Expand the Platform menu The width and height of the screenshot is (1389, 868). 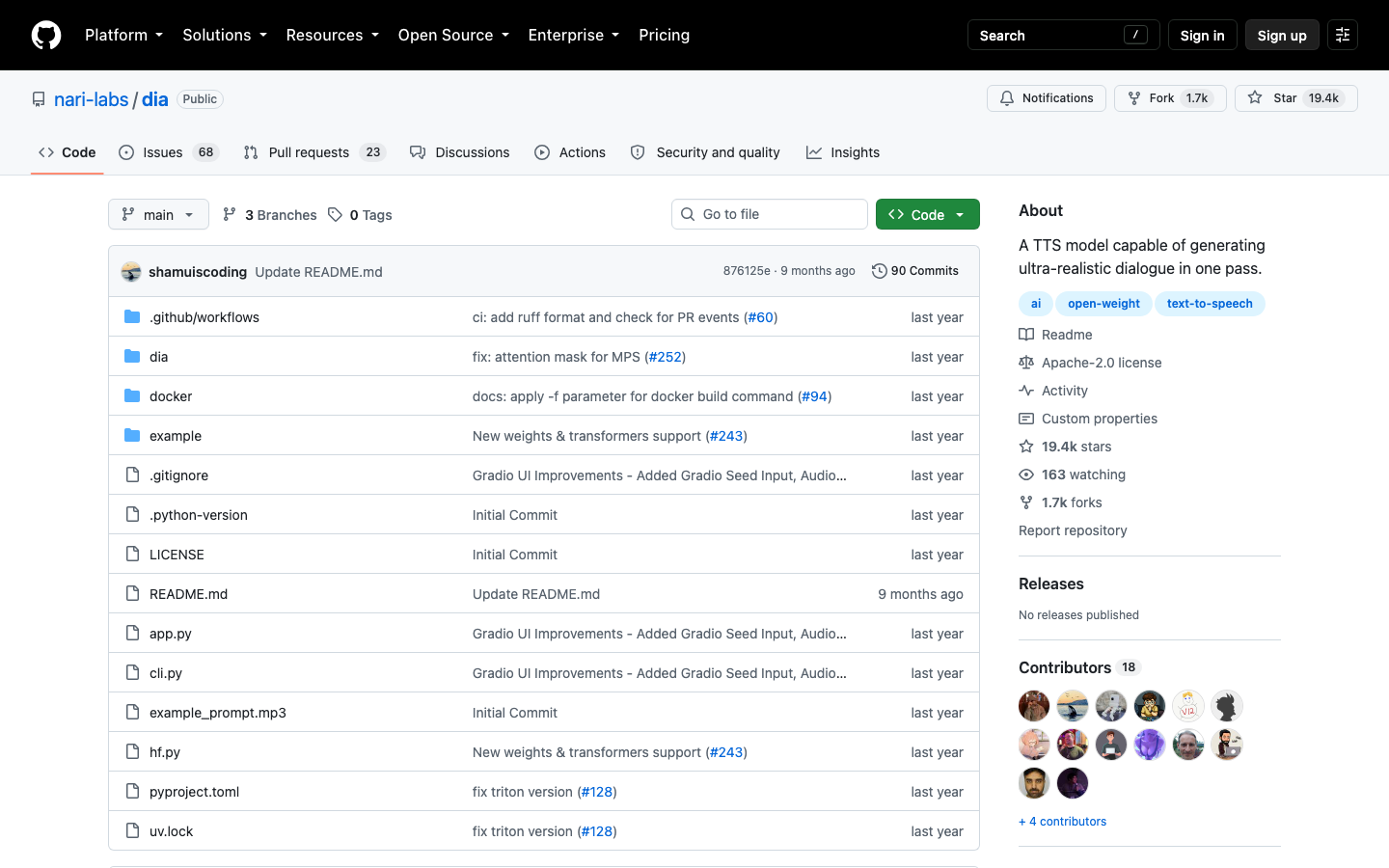[123, 35]
